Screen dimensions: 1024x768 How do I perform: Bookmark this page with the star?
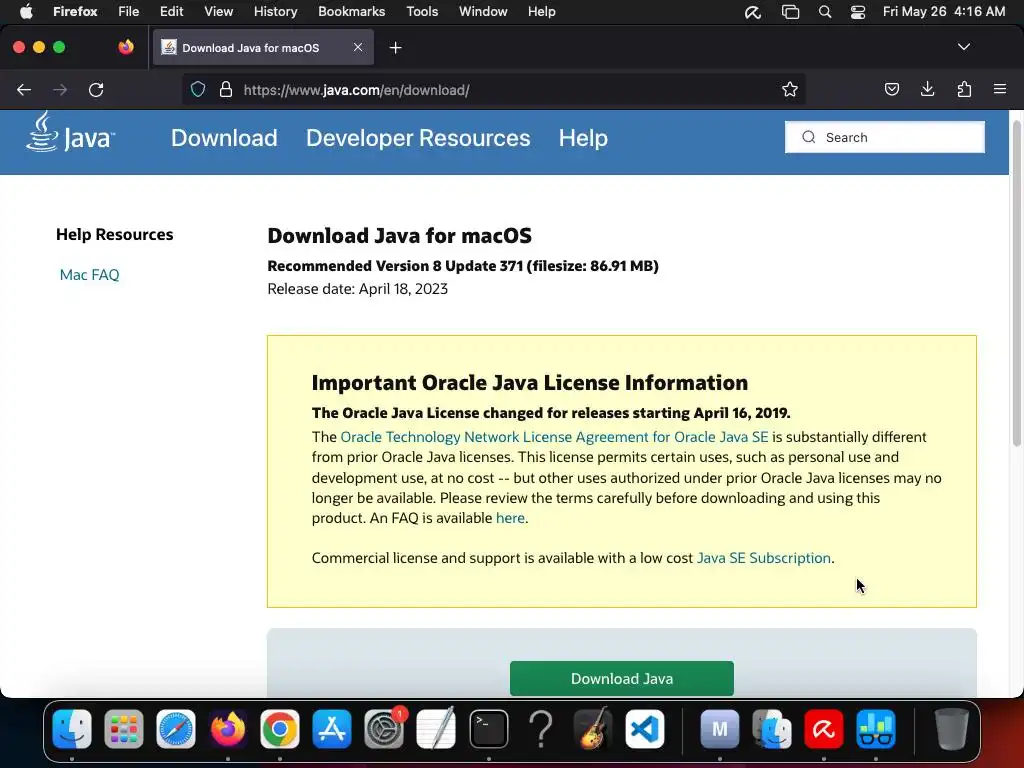790,89
